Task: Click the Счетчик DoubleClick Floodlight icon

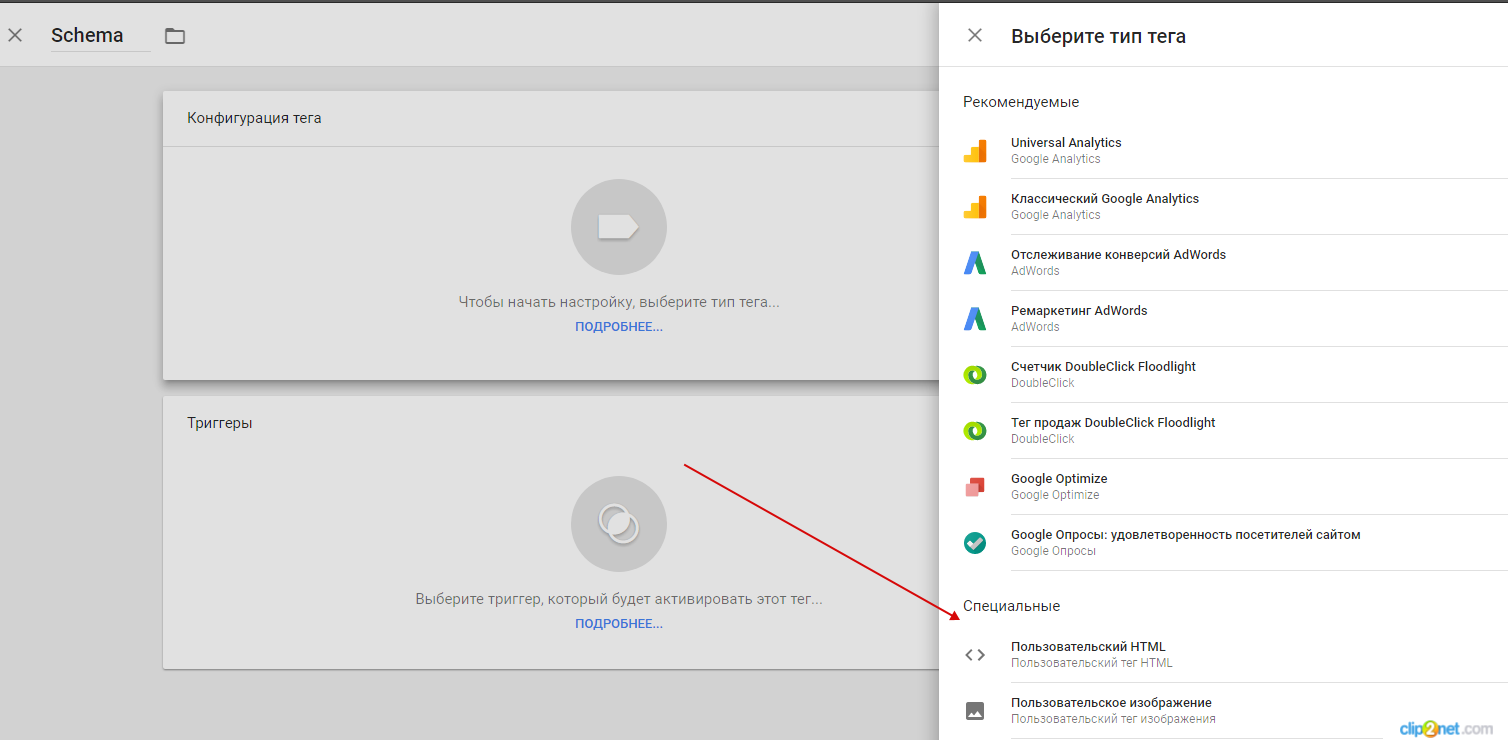Action: pos(975,375)
